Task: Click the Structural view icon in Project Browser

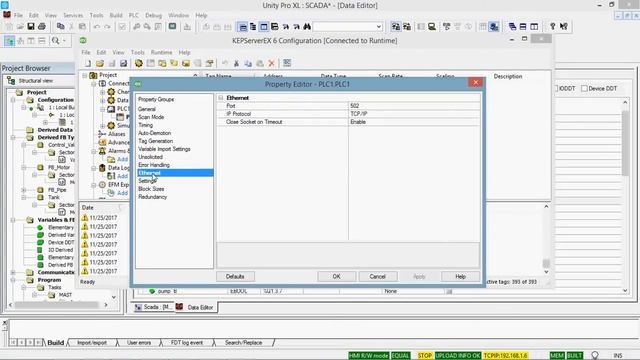Action: point(11,80)
